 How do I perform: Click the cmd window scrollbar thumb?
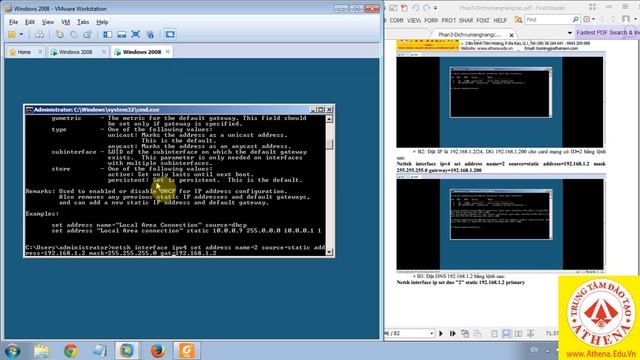[329, 143]
